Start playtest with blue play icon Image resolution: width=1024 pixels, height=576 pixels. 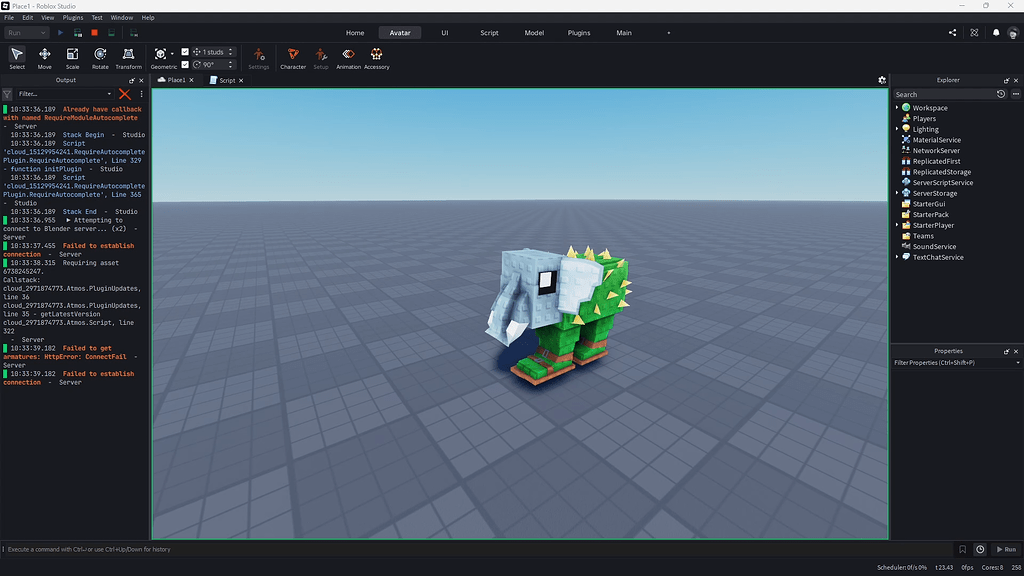point(60,33)
